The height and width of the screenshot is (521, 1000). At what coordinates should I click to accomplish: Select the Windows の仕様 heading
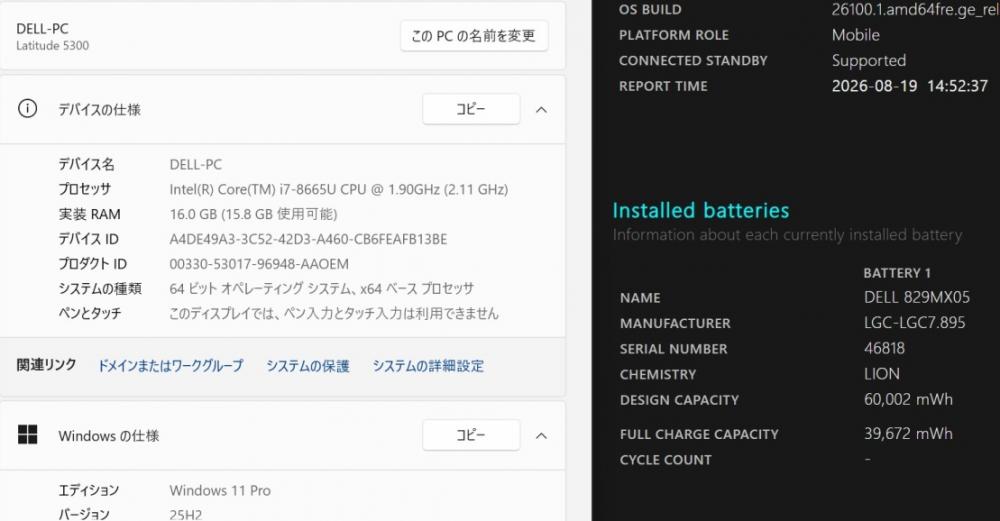[108, 436]
